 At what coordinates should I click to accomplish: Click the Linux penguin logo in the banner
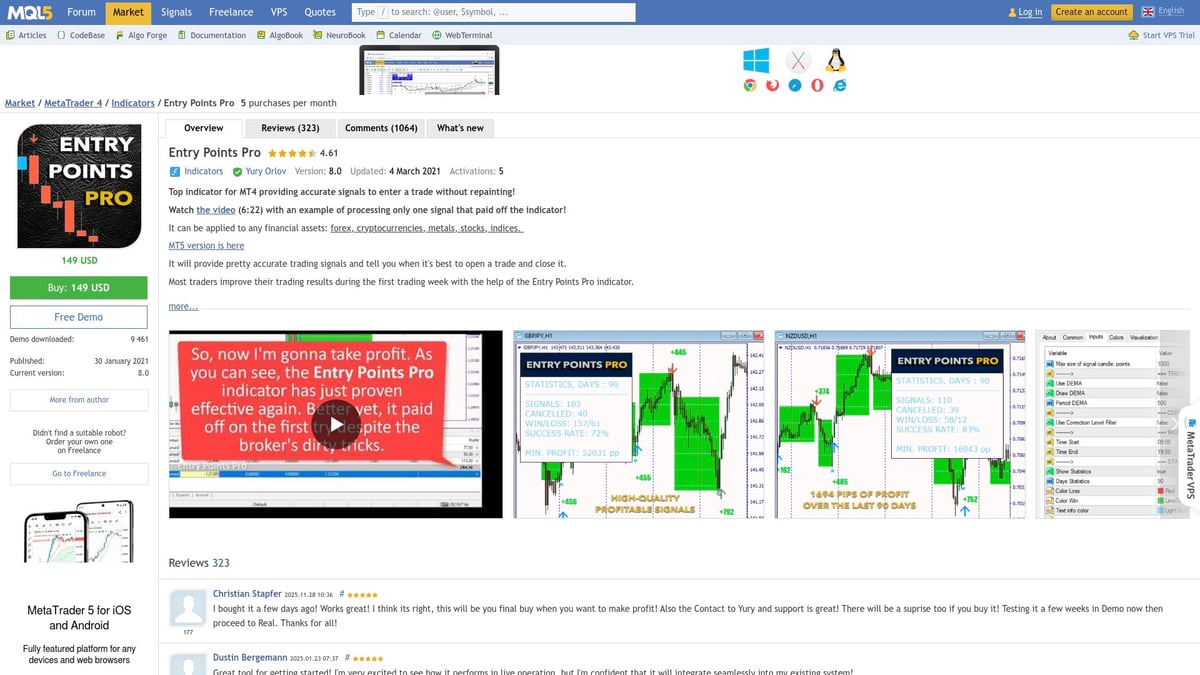coord(836,60)
